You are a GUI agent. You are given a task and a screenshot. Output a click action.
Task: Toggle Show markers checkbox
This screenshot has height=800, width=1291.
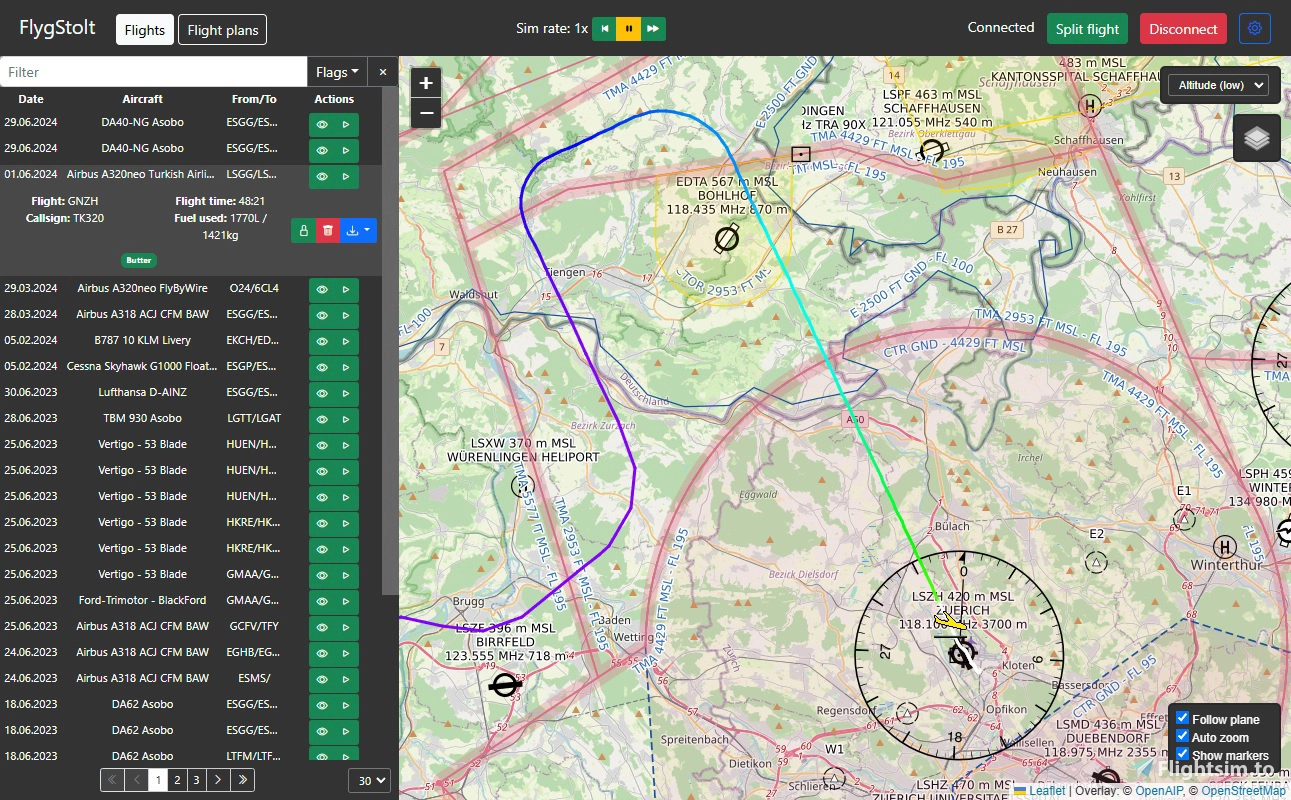[x=1182, y=754]
